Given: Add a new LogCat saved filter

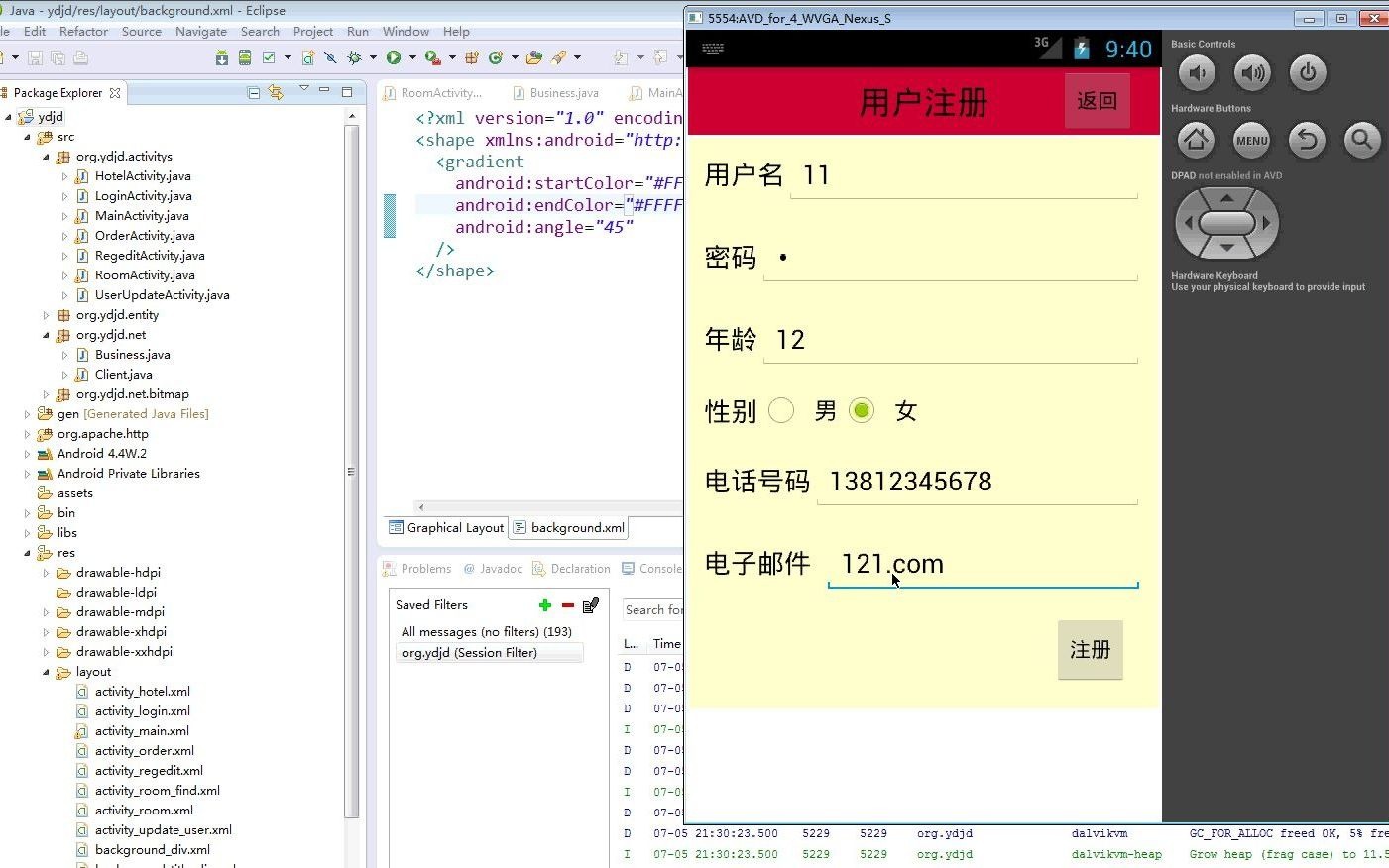Looking at the screenshot, I should (x=543, y=604).
